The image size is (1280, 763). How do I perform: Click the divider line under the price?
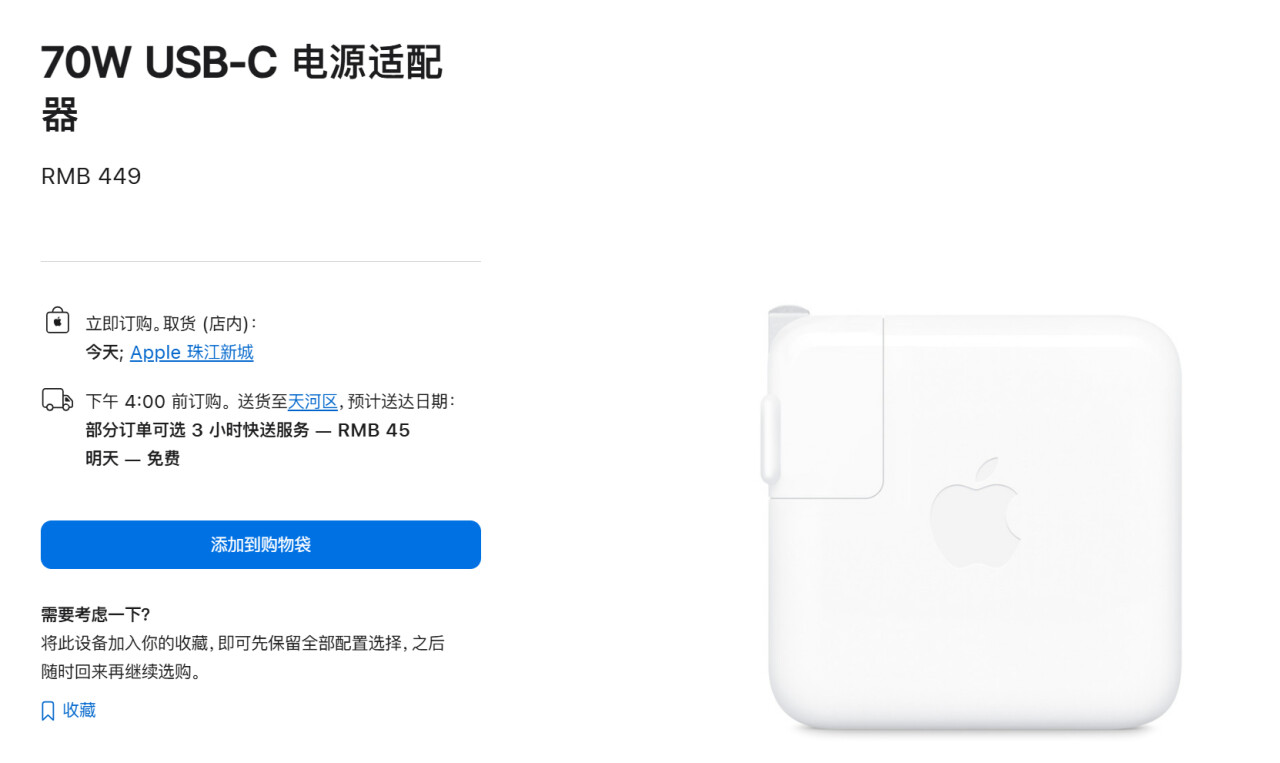(x=261, y=262)
